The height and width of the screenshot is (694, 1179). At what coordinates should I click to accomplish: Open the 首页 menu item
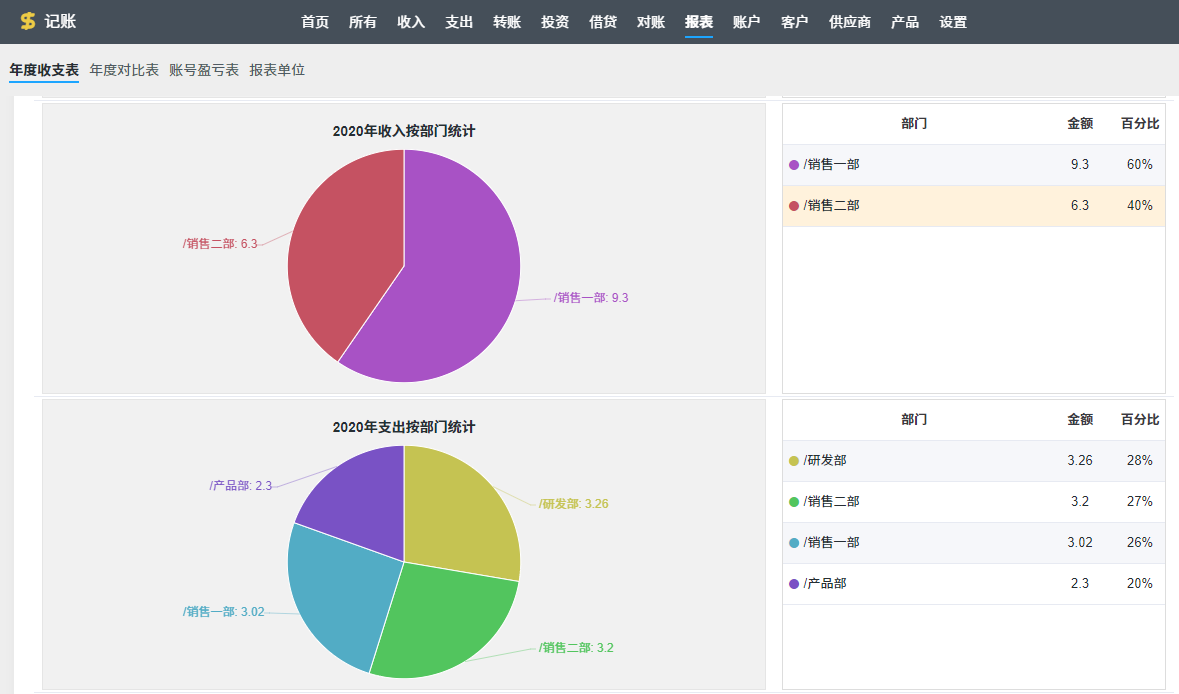[x=315, y=23]
